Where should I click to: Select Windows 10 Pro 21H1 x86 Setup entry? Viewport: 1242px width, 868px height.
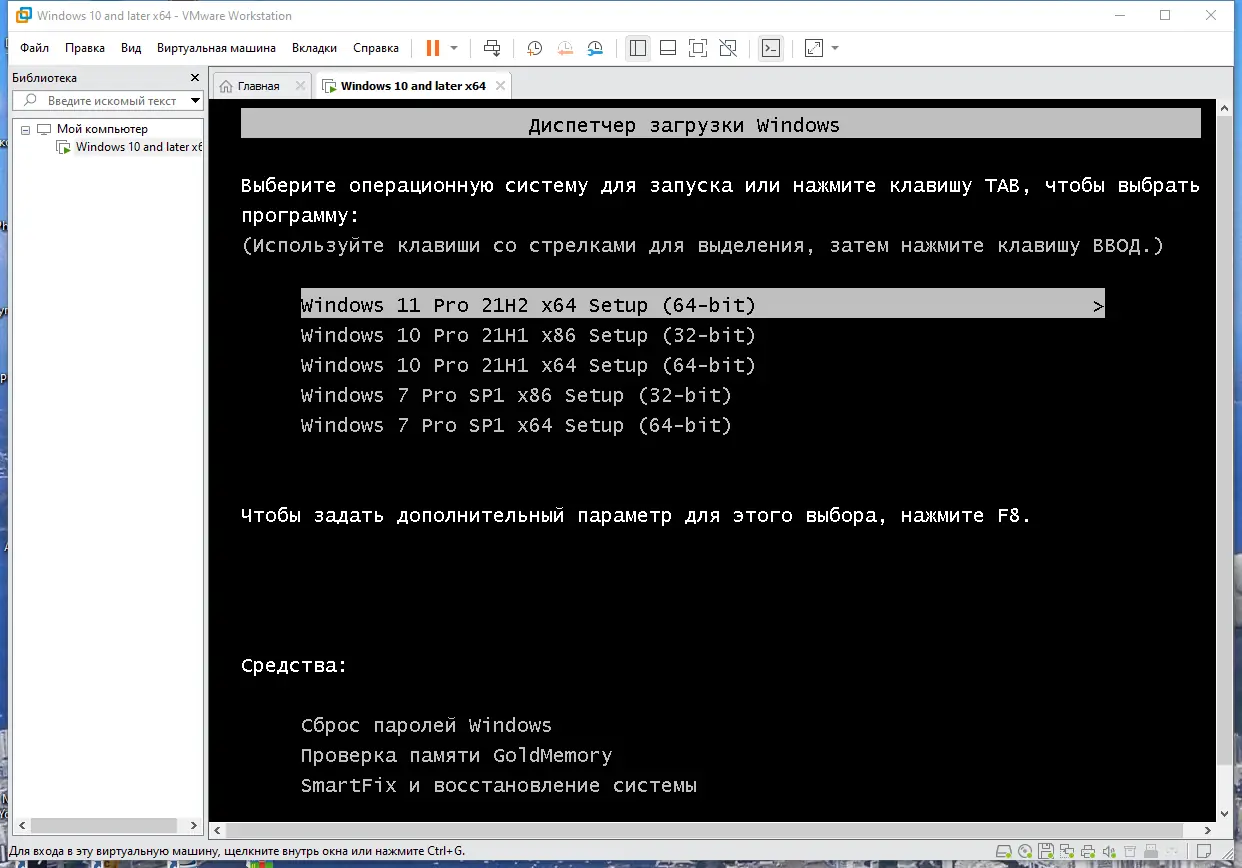[x=528, y=335]
